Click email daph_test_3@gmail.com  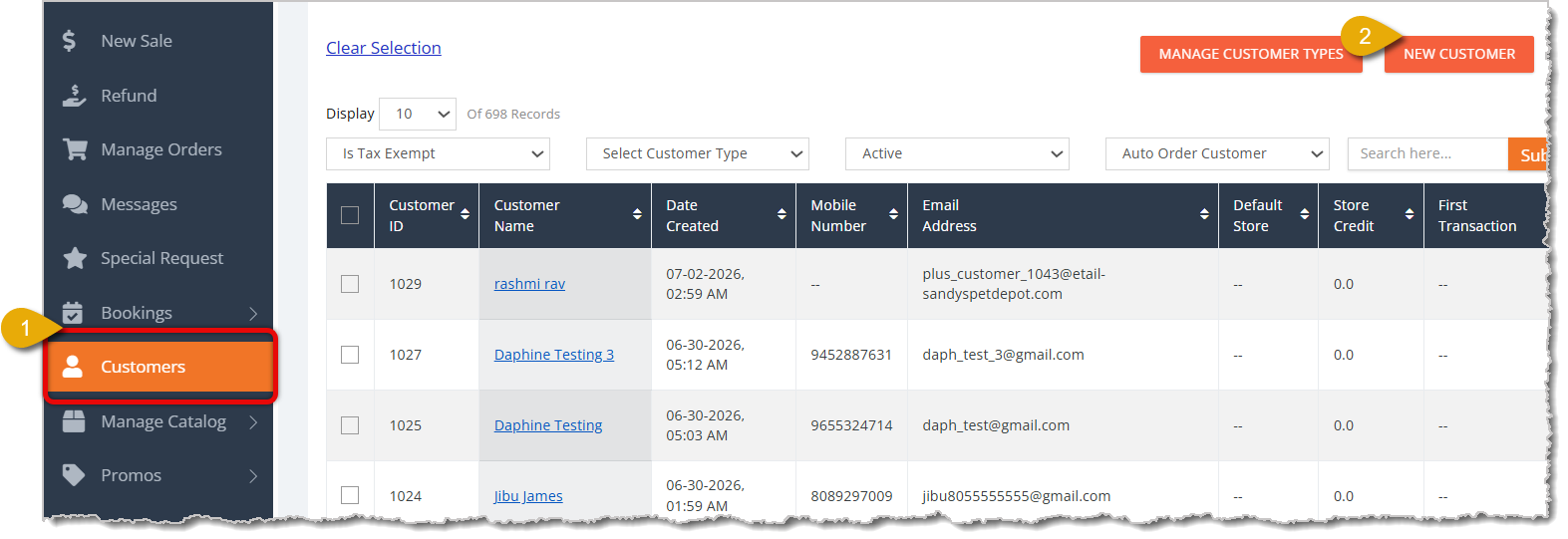[x=1003, y=355]
